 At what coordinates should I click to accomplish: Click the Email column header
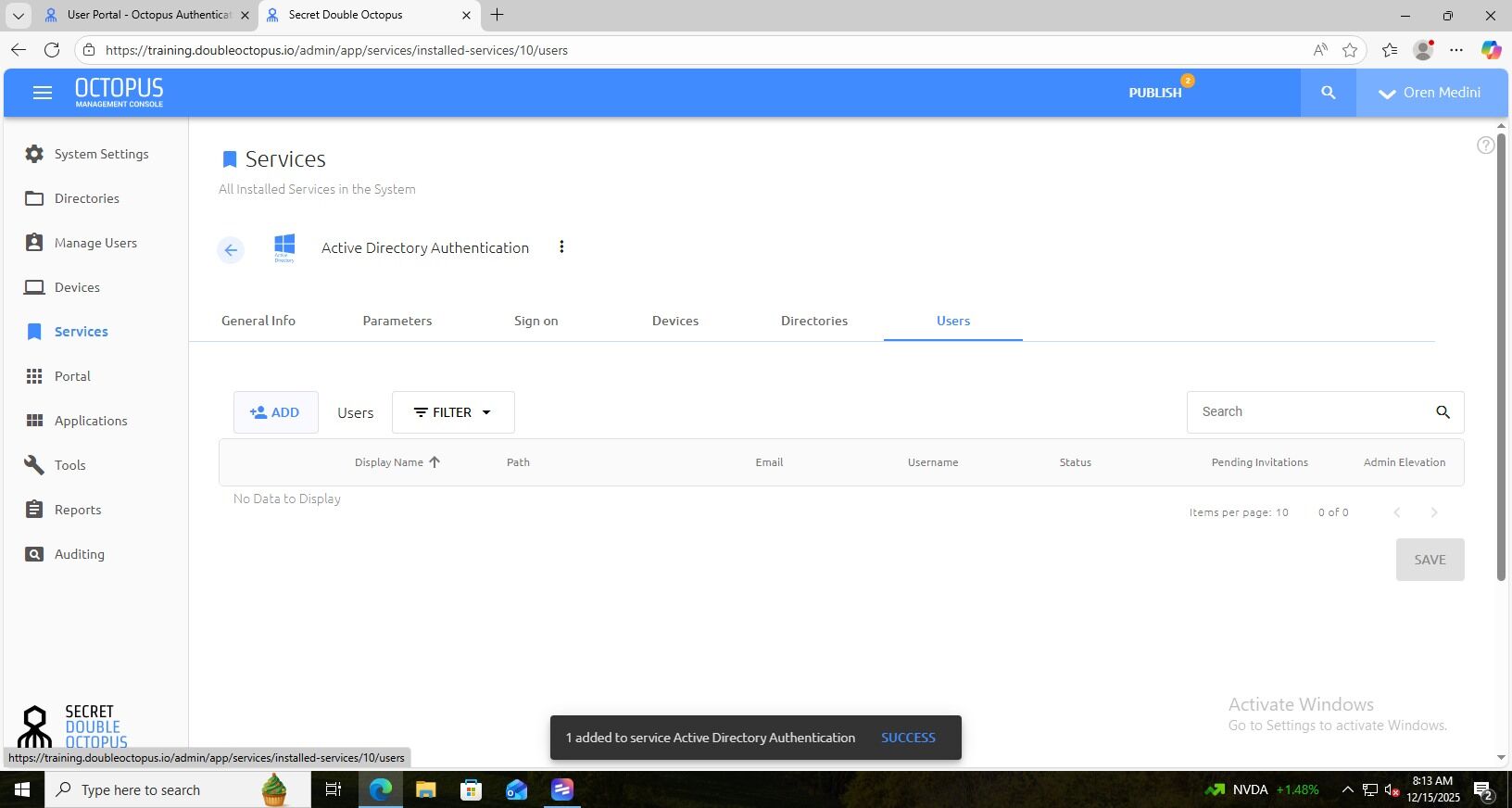pos(769,462)
